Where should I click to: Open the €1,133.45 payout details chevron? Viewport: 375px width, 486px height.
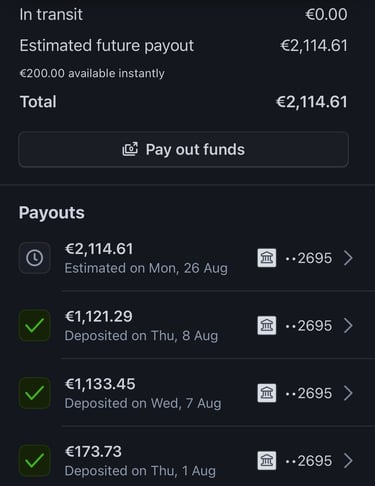[x=348, y=393]
